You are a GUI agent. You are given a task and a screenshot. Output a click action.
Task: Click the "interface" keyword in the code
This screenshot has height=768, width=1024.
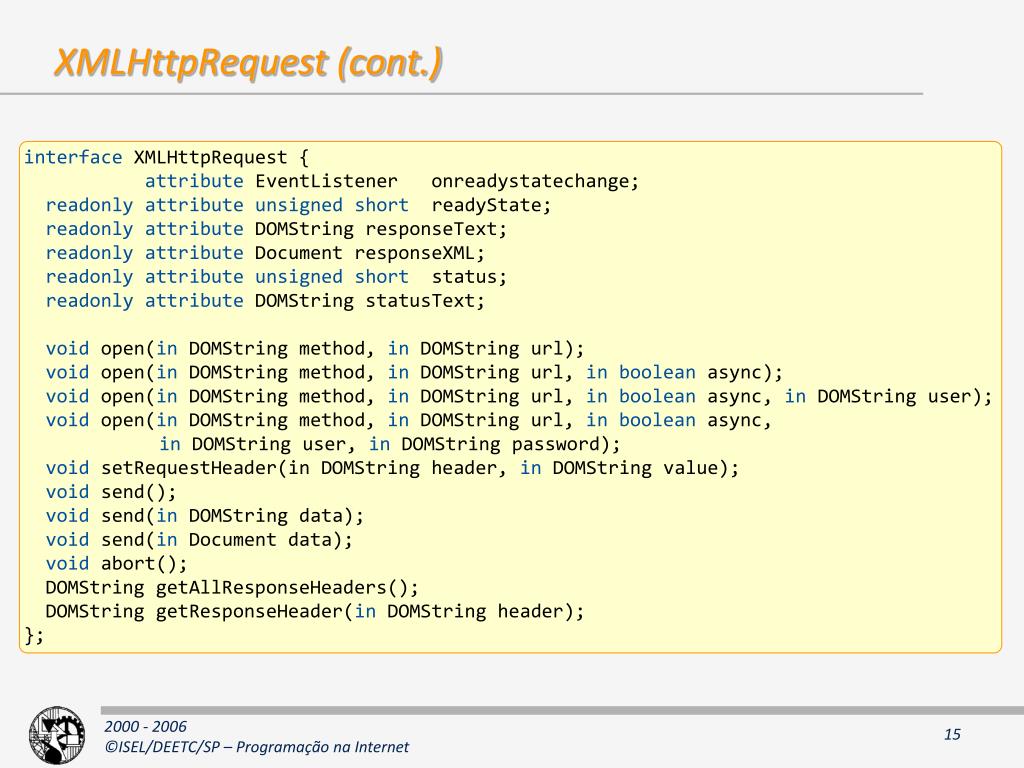coord(73,157)
